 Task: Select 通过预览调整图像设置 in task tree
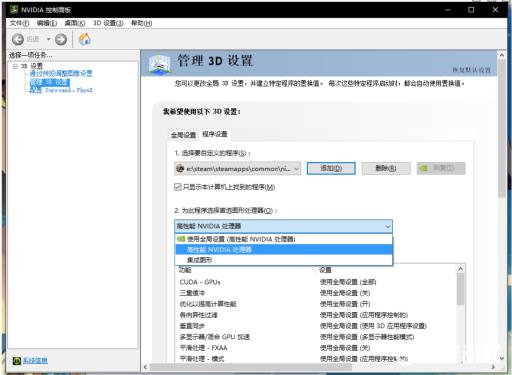pos(61,73)
